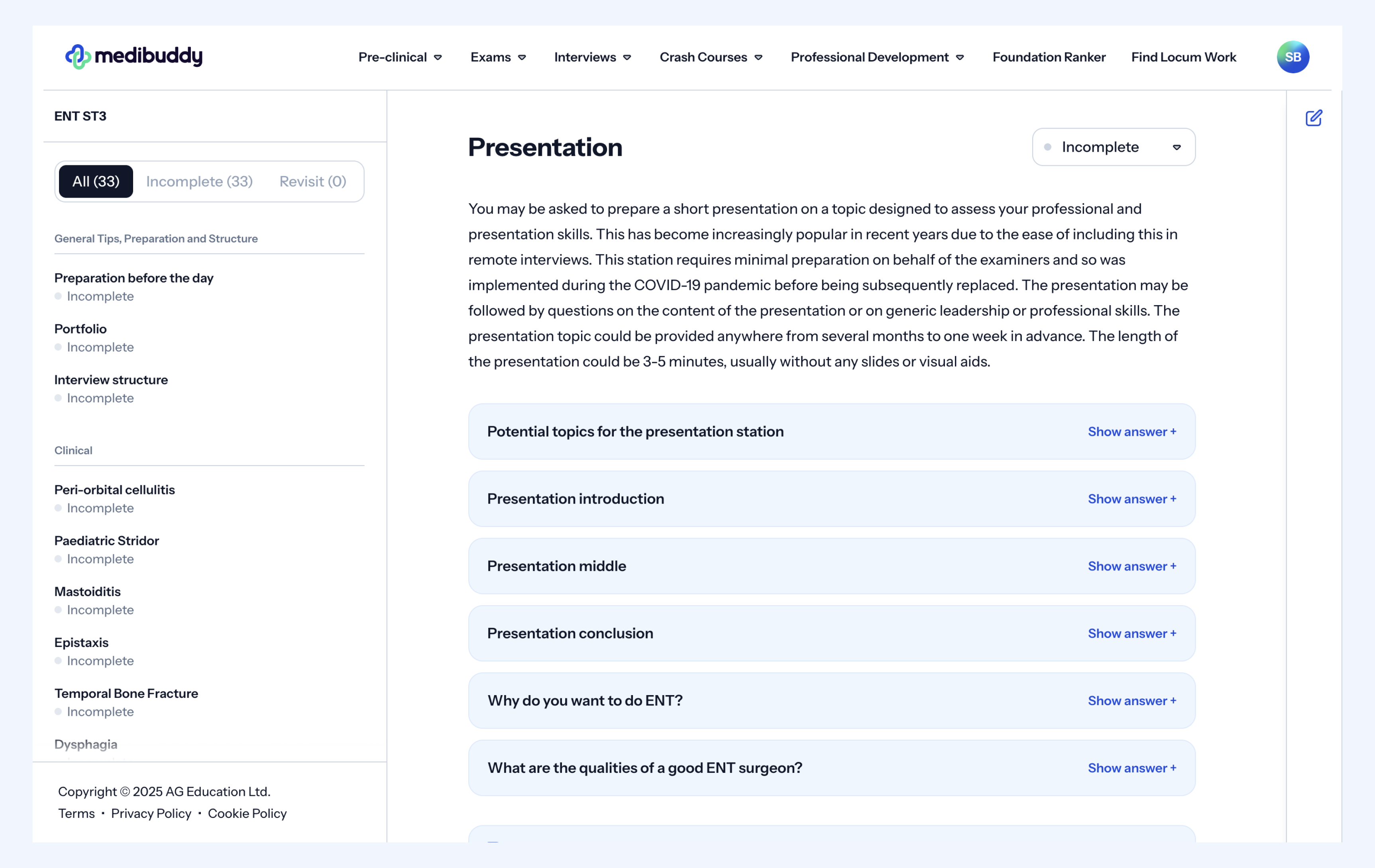
Task: Expand Why do you want to do ENT?
Action: point(1131,701)
